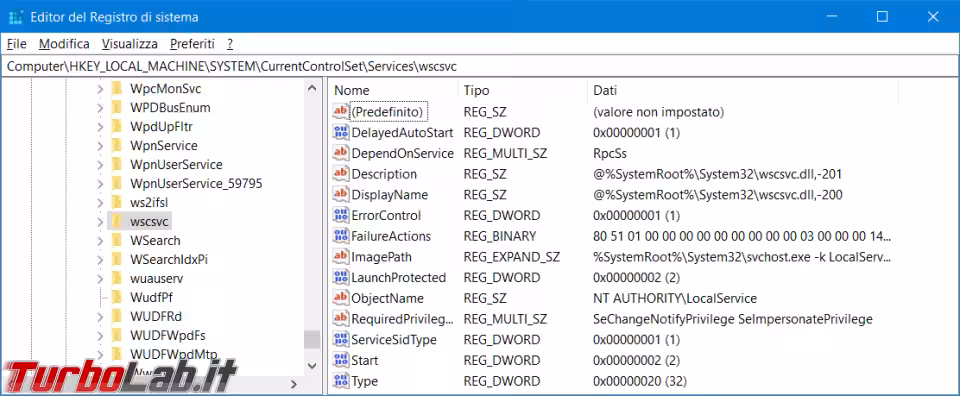This screenshot has width=960, height=396.
Task: Click the string icon next to Description
Action: [x=340, y=174]
